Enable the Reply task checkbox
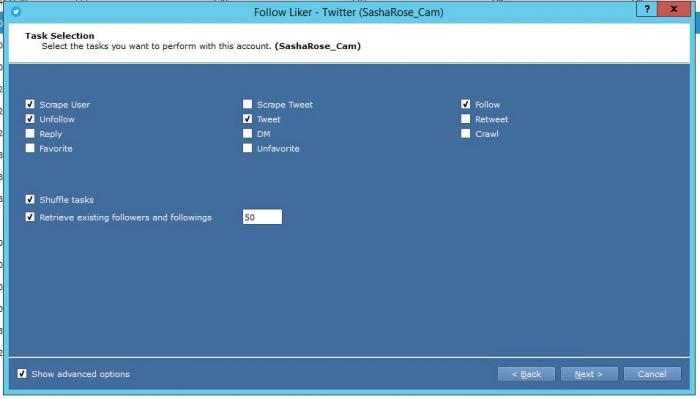This screenshot has height=399, width=700. (30, 133)
